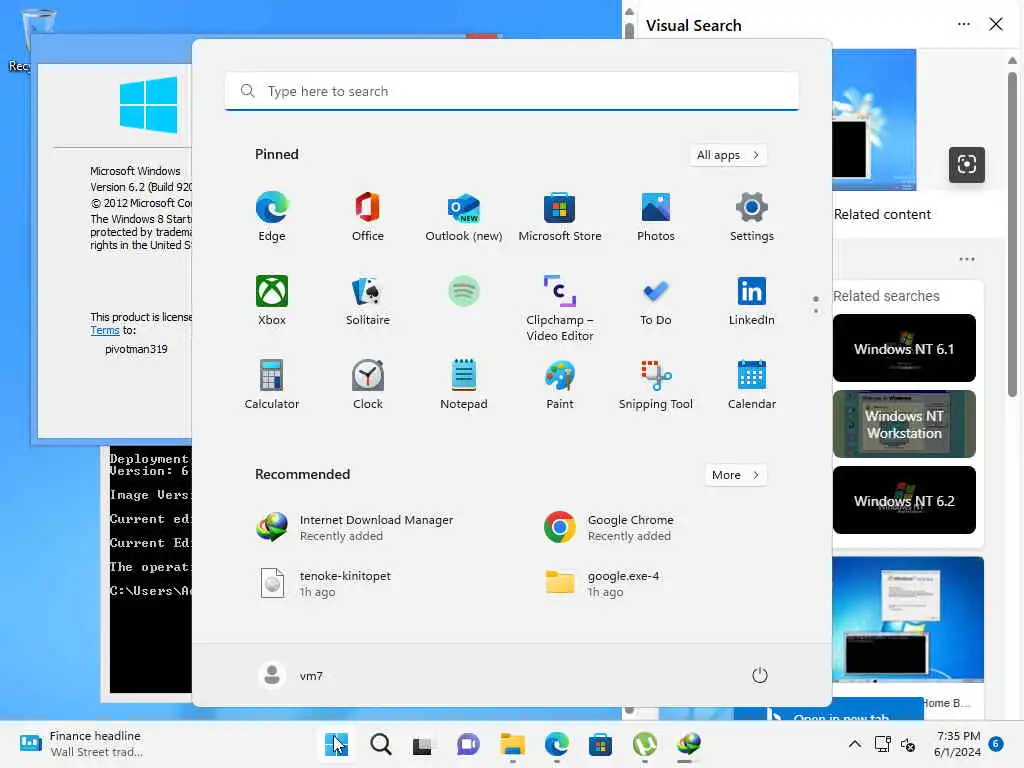Open Outlook (new) app
This screenshot has height=768, width=1024.
464,217
